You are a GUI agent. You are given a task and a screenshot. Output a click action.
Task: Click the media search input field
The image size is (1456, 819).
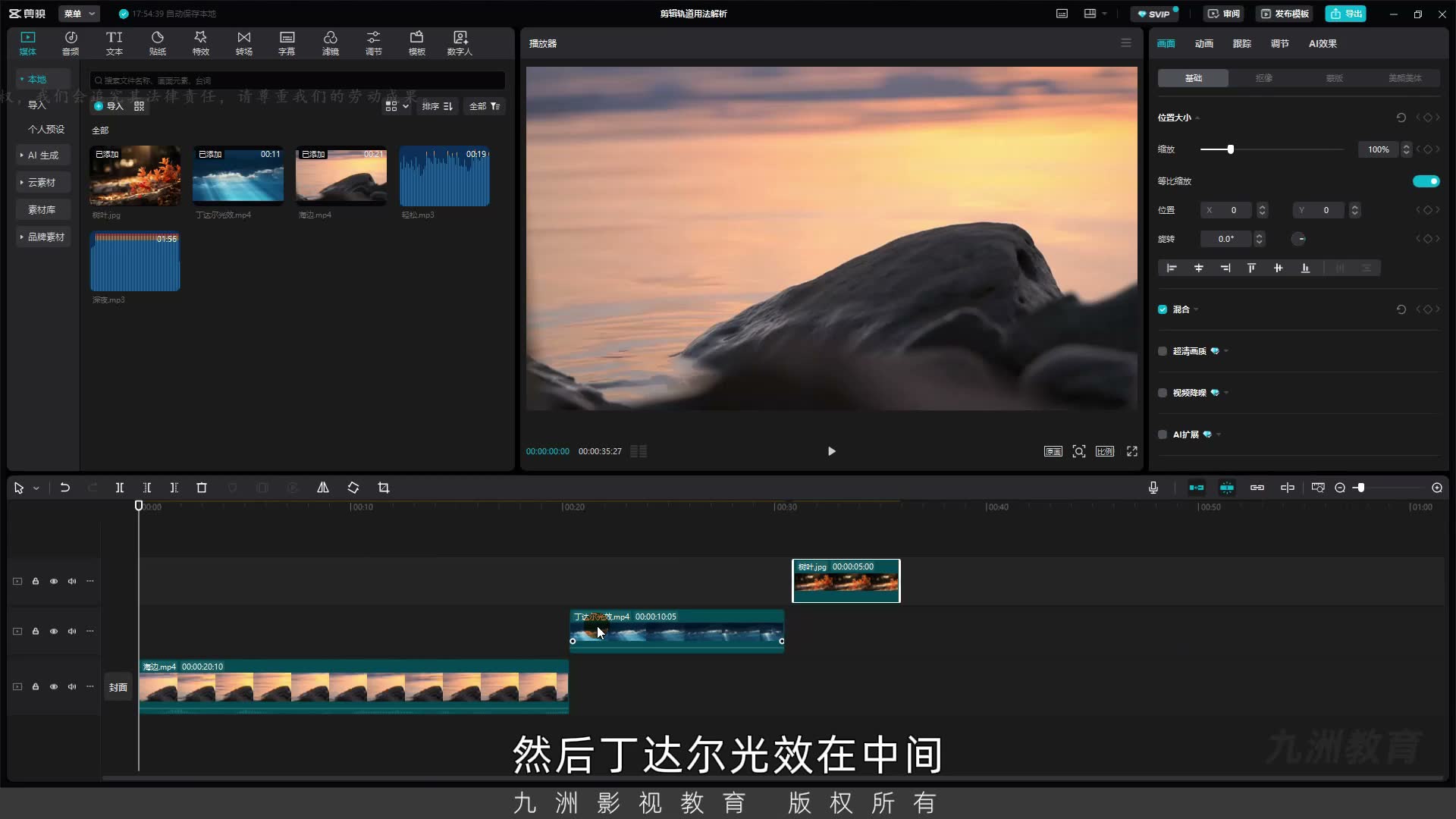coord(297,80)
